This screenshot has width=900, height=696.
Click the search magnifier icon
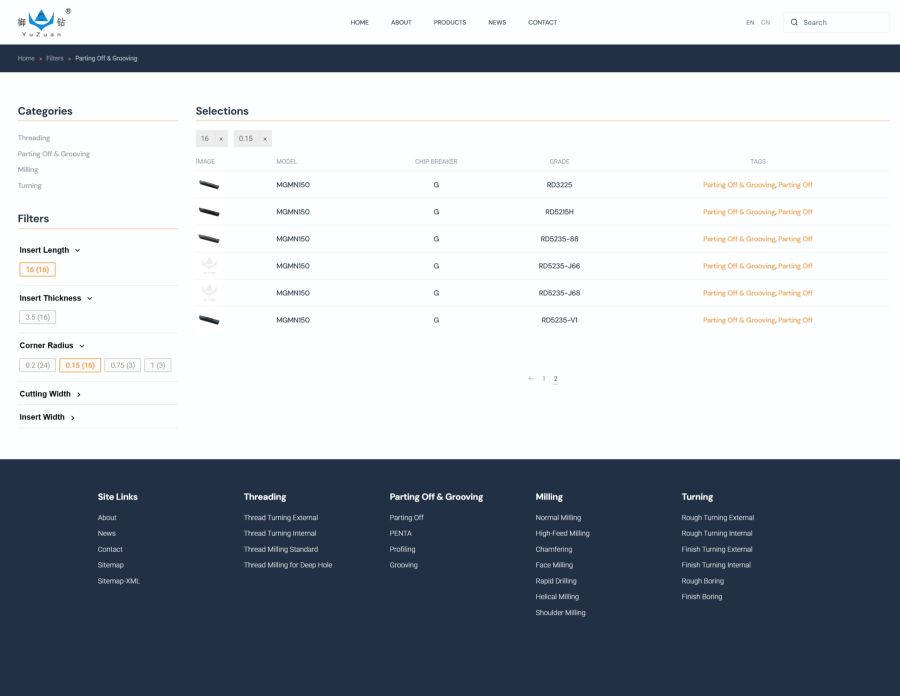794,22
